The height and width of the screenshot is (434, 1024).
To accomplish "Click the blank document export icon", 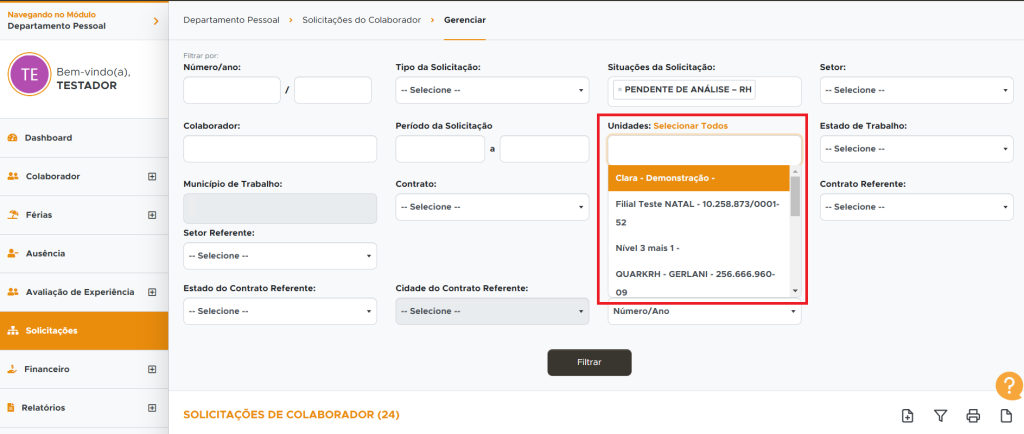I will [1006, 416].
